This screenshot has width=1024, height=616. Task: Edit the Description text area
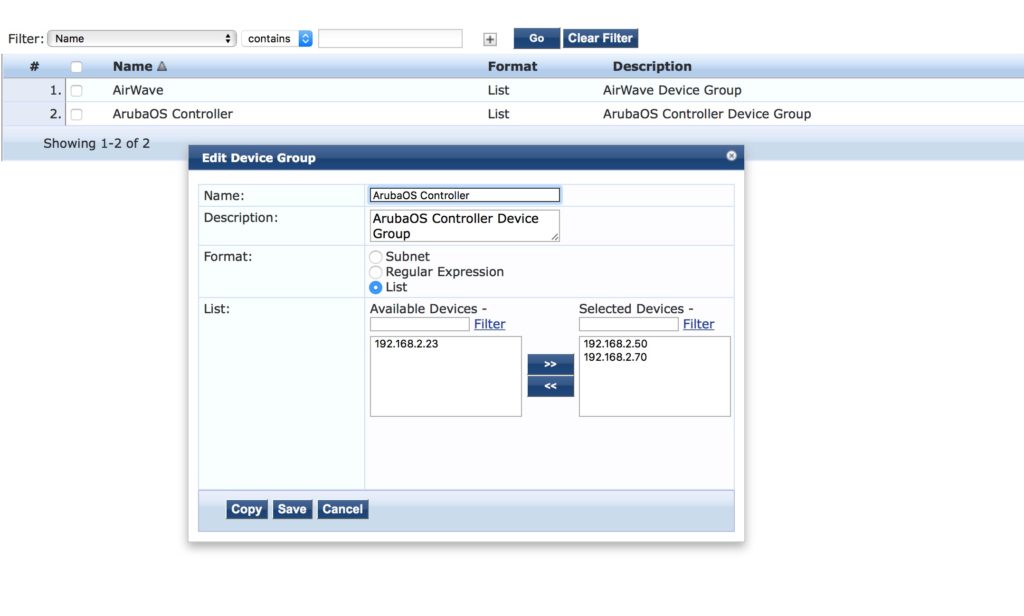(x=465, y=226)
